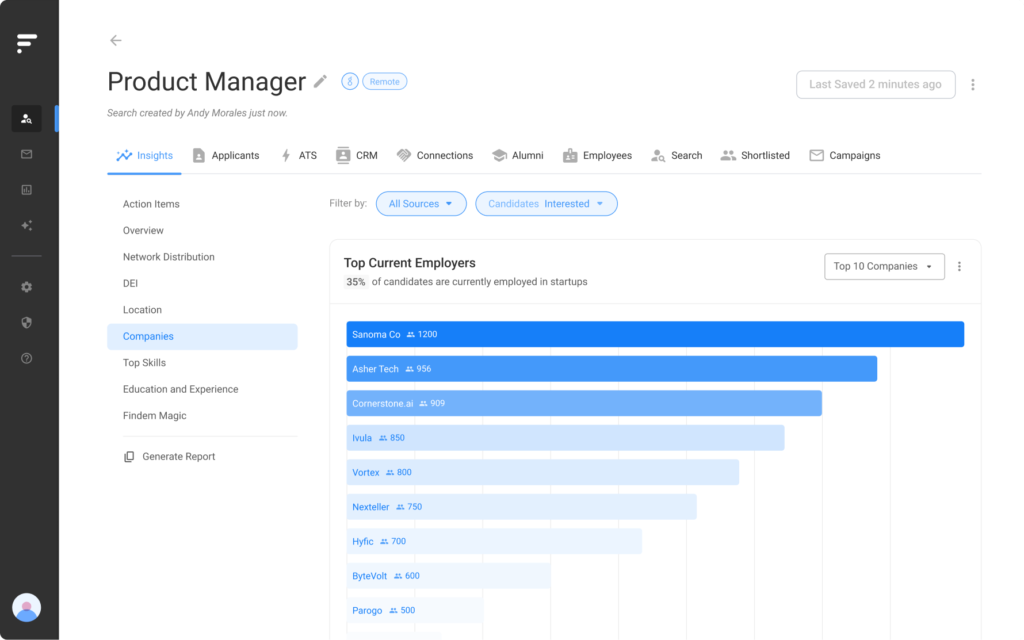This screenshot has height=640, width=1024.
Task: Select the Sanoma Co bar in the chart
Action: point(655,333)
